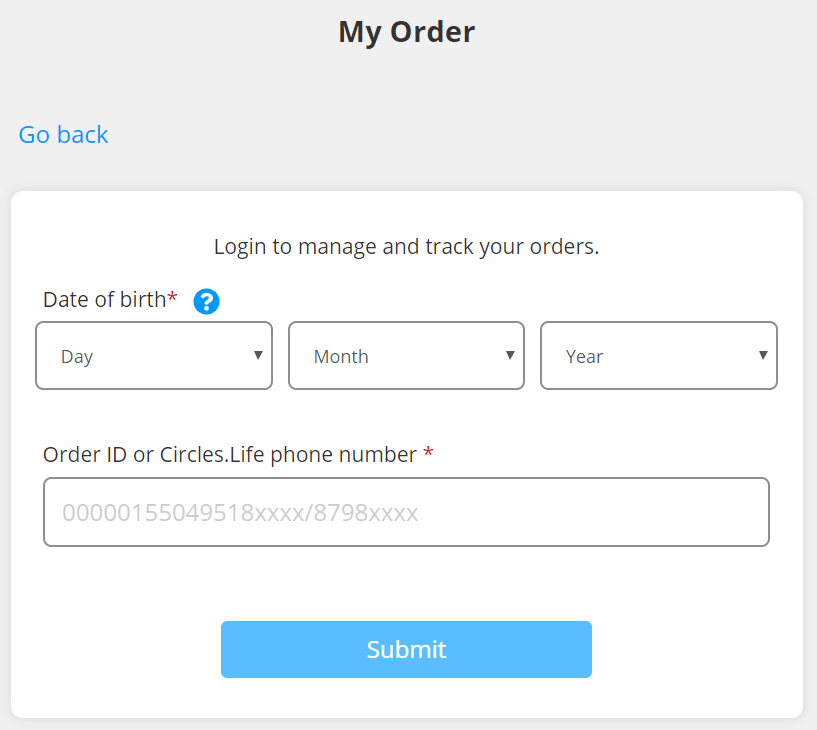Screen dimensions: 817x730
Task: Expand the Year dropdown
Action: [658, 355]
